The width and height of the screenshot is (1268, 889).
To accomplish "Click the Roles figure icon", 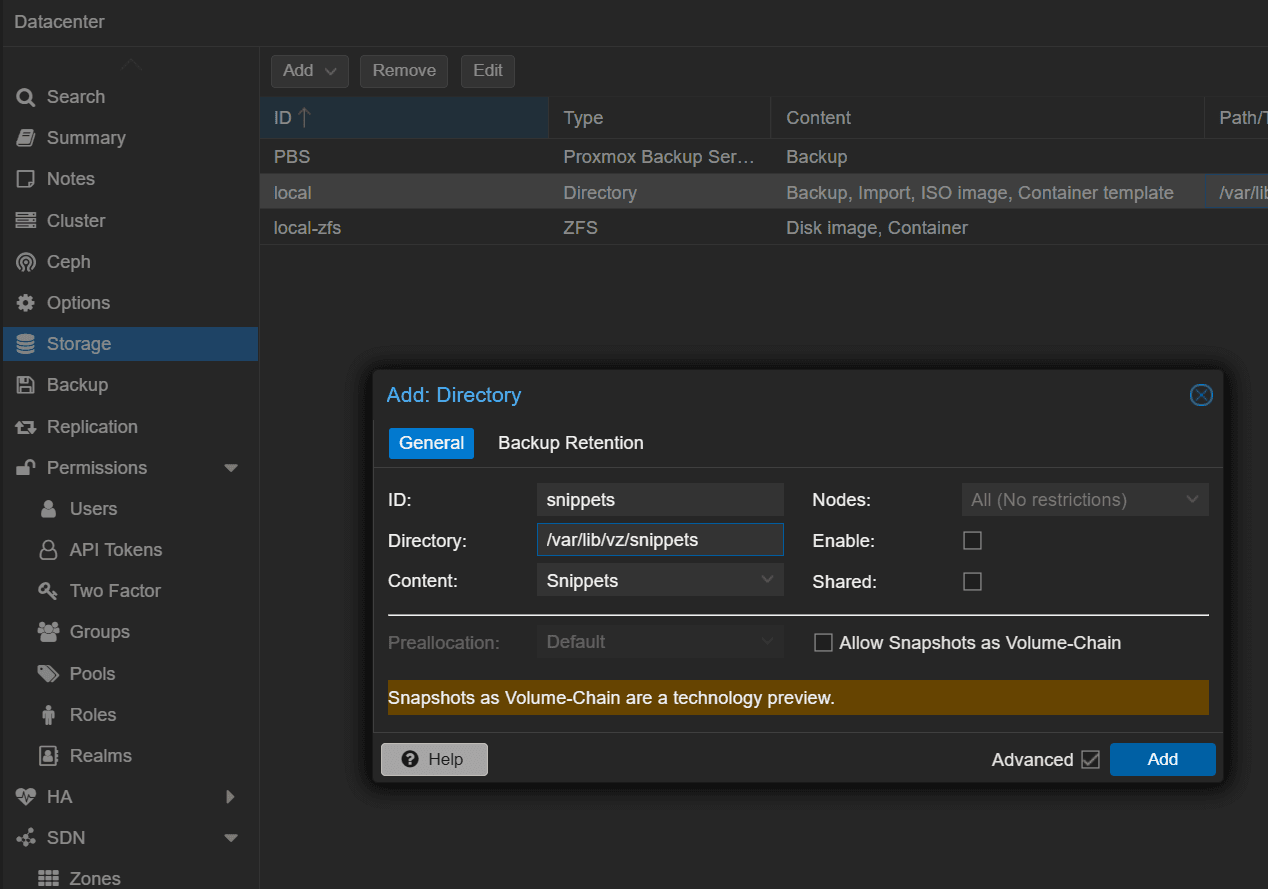I will tap(48, 715).
